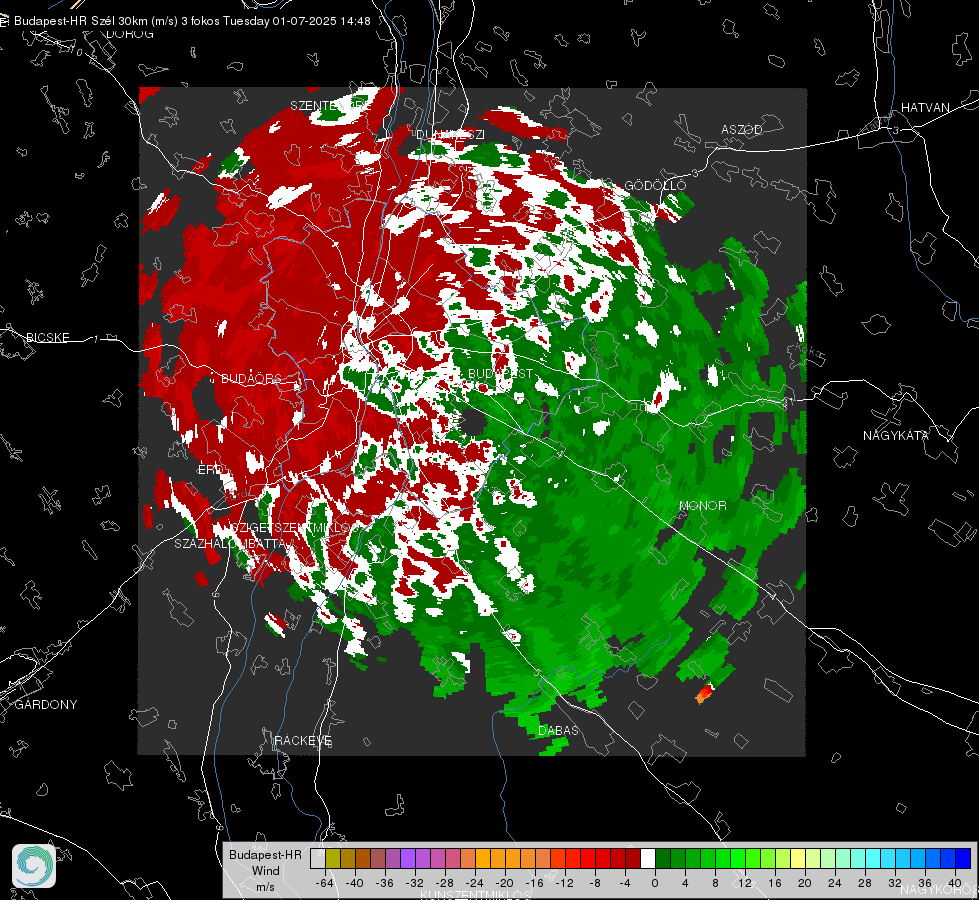Image resolution: width=979 pixels, height=900 pixels.
Task: Click the SZÁZHALOMBATTA town label
Action: point(230,543)
